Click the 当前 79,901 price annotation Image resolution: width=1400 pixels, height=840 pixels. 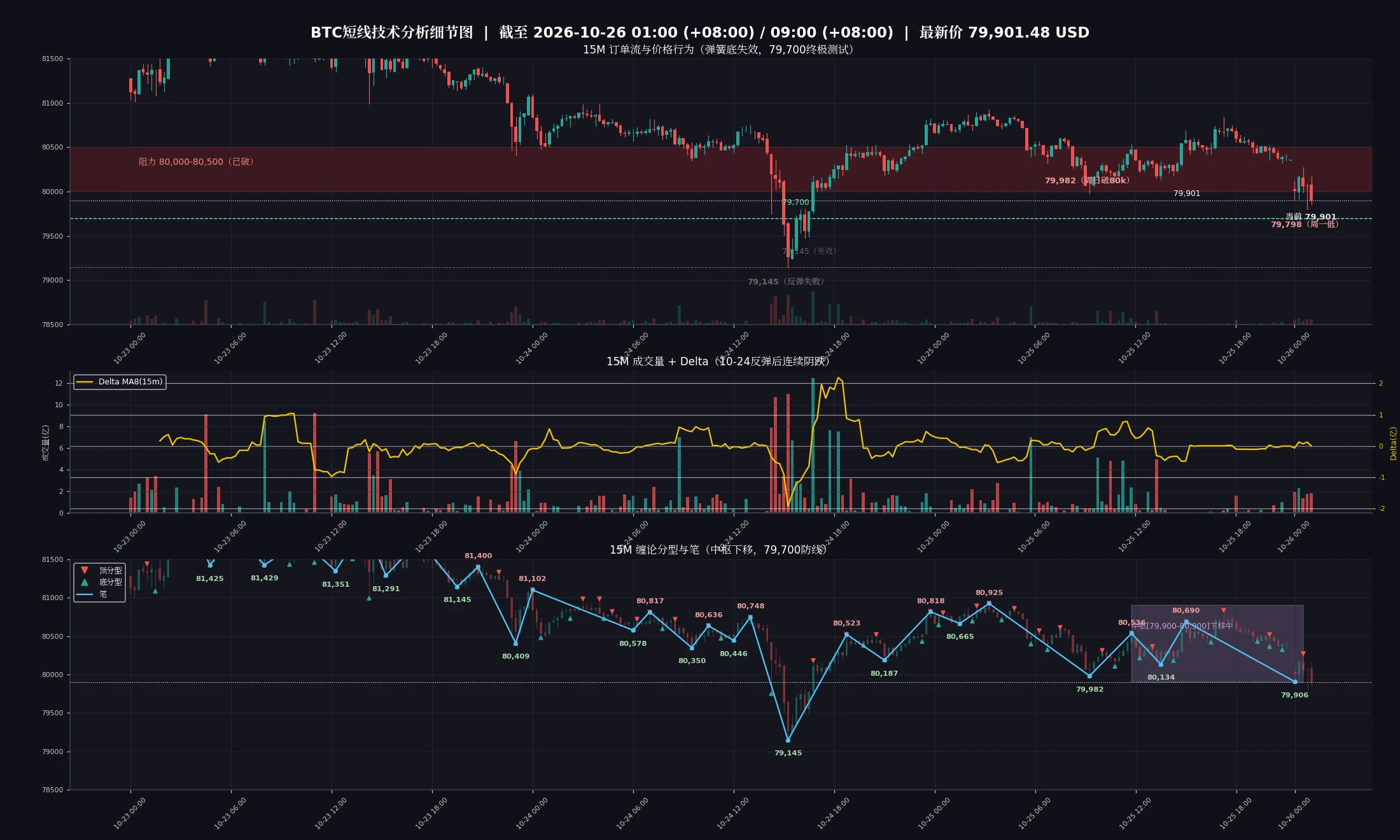(x=1311, y=216)
